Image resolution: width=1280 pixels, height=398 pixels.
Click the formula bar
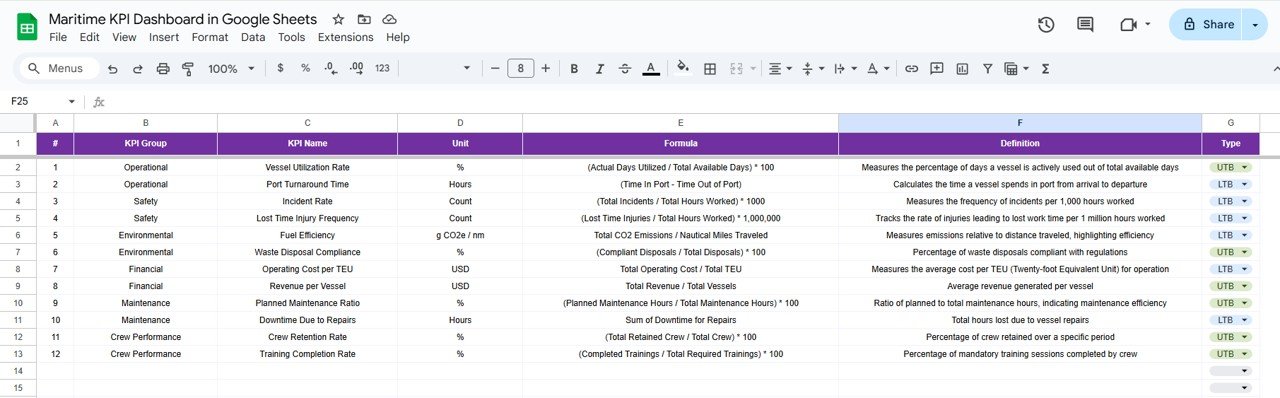click(x=690, y=102)
